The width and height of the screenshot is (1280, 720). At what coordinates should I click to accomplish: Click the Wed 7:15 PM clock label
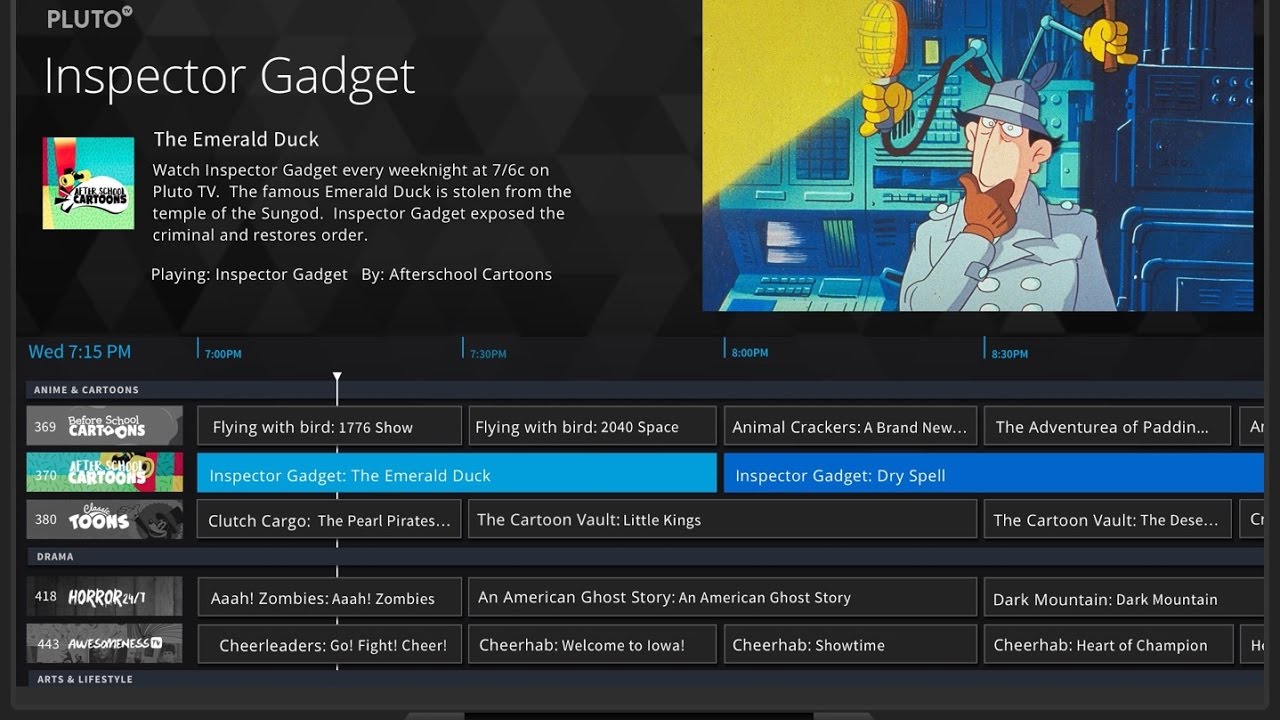[x=80, y=352]
